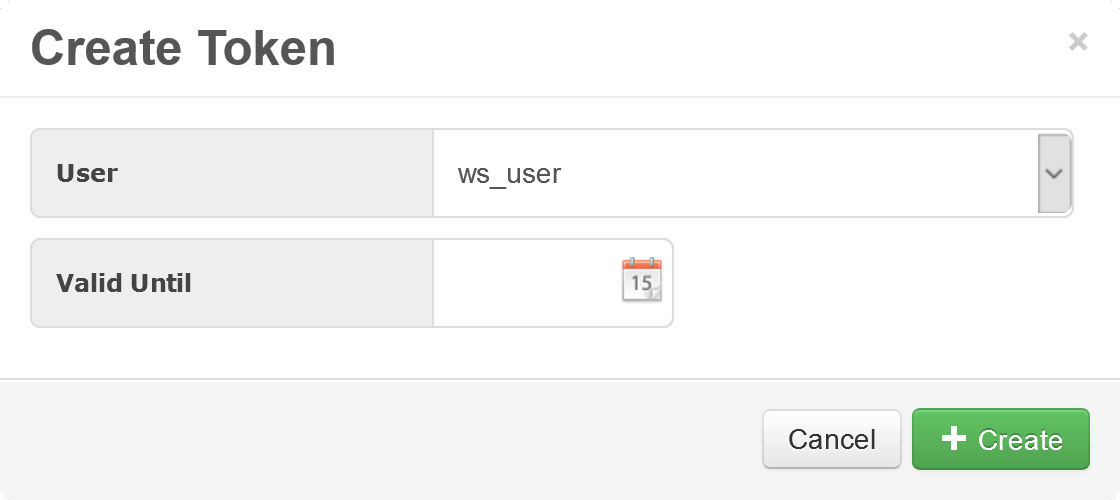Screen dimensions: 1120x500
Task: Click the Valid Until label
Action: click(x=124, y=283)
